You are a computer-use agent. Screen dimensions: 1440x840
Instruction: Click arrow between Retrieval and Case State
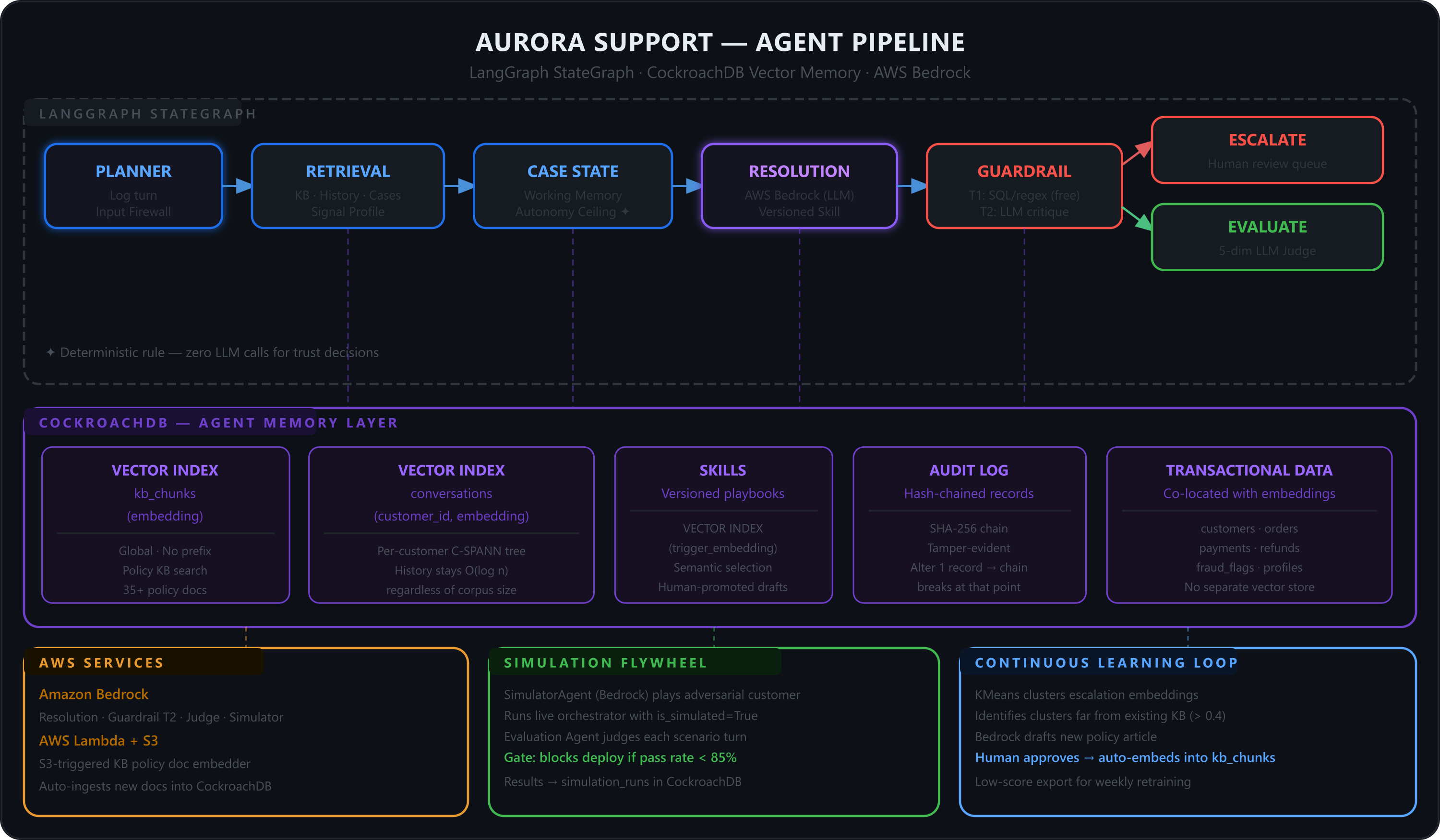(x=459, y=186)
